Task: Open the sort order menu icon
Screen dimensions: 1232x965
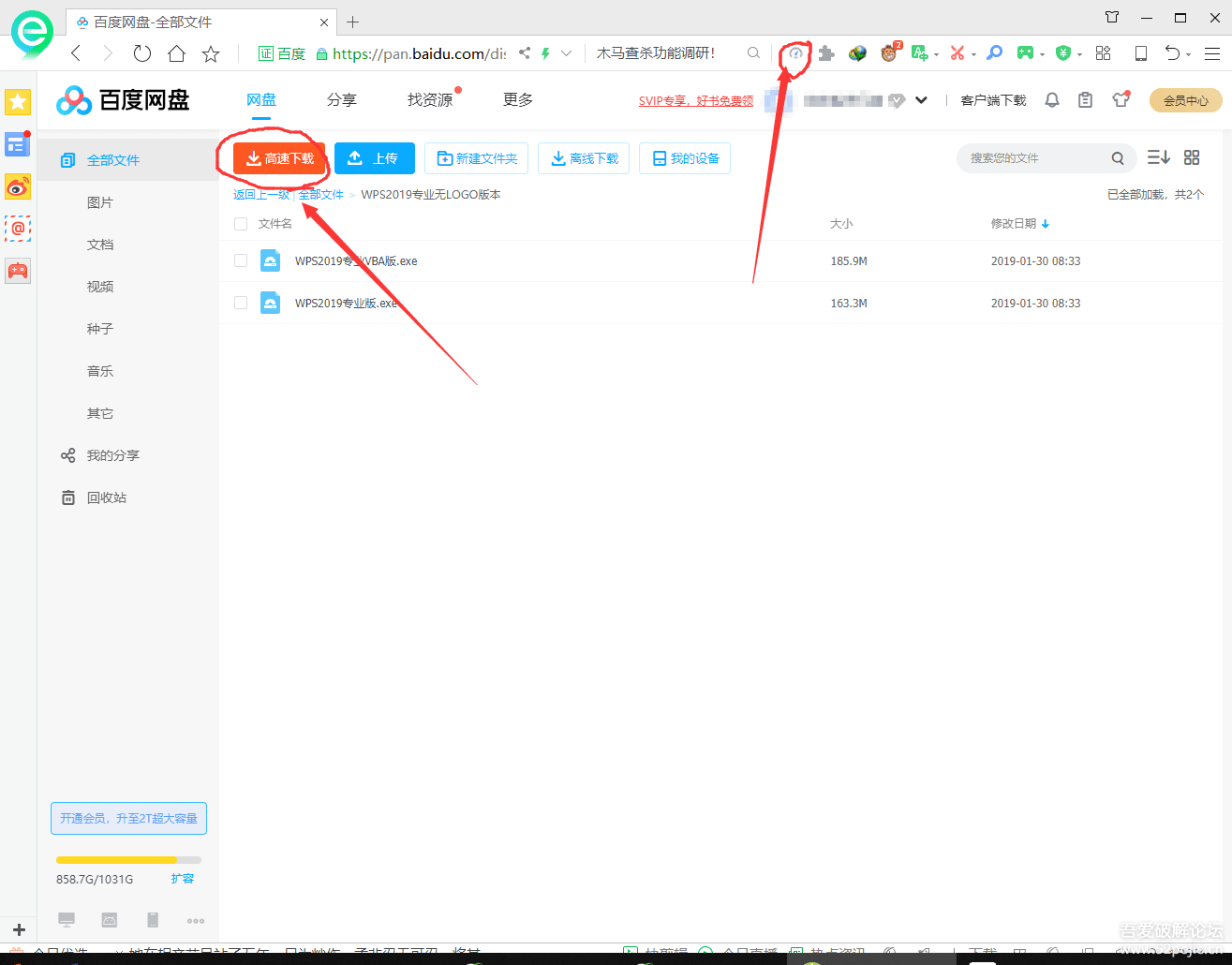Action: pyautogui.click(x=1159, y=157)
